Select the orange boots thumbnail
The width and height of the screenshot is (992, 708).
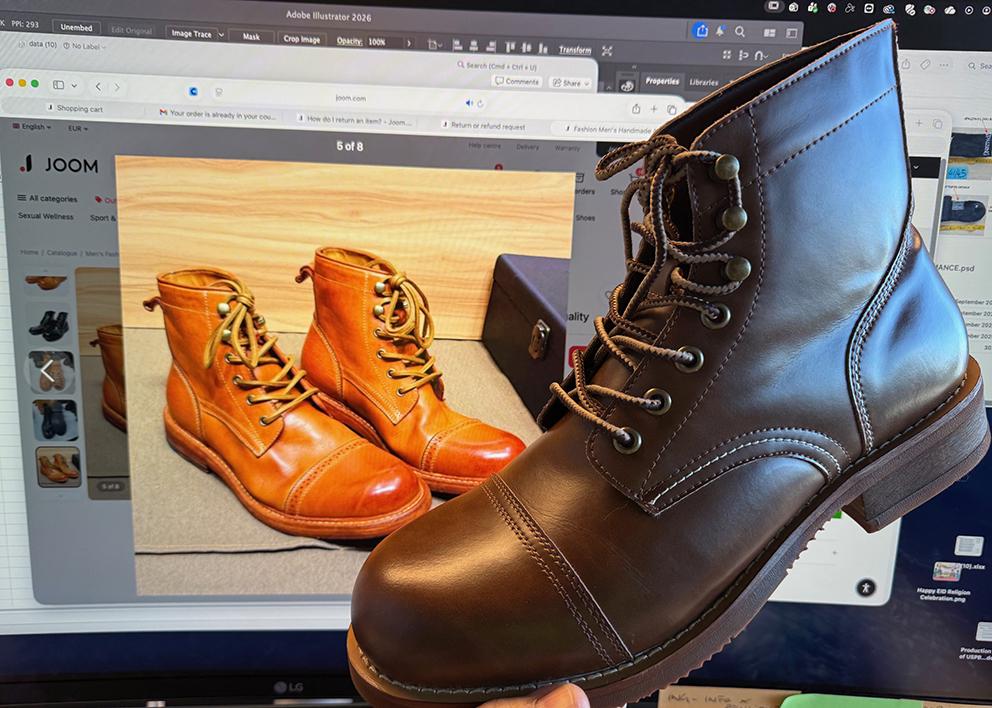click(58, 466)
